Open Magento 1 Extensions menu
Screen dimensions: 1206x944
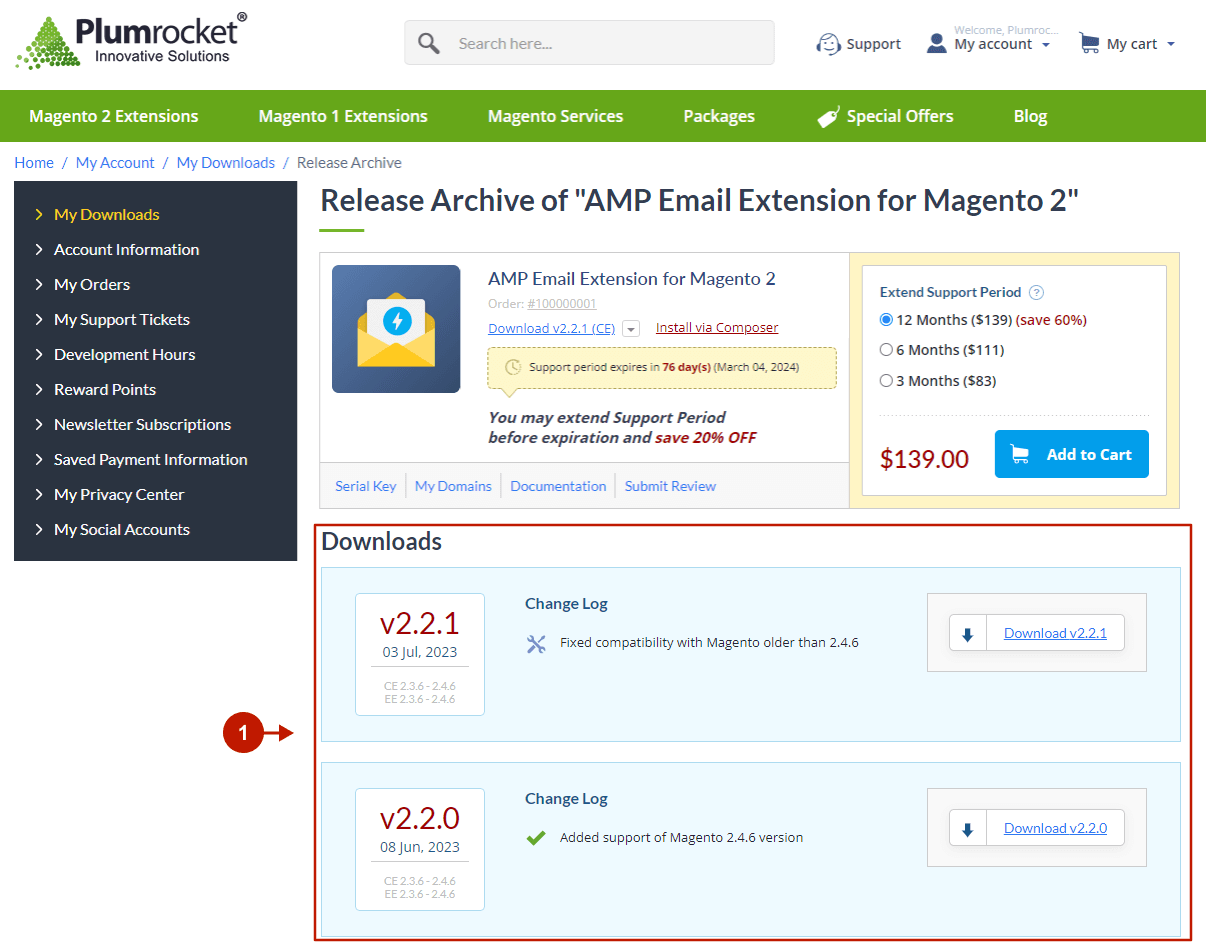pos(343,116)
